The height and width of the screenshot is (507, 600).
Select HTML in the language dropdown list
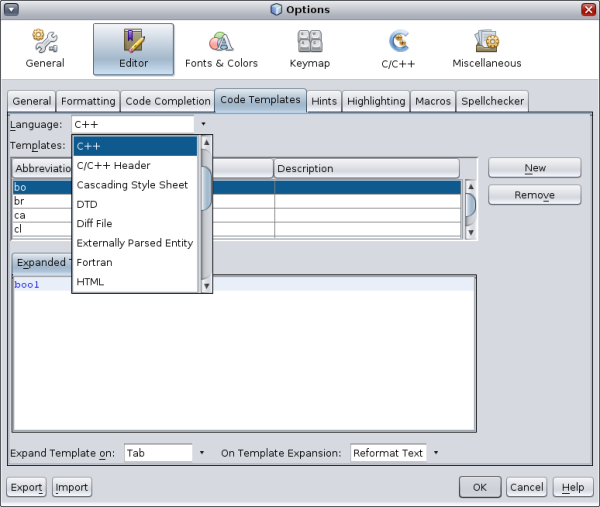[90, 282]
